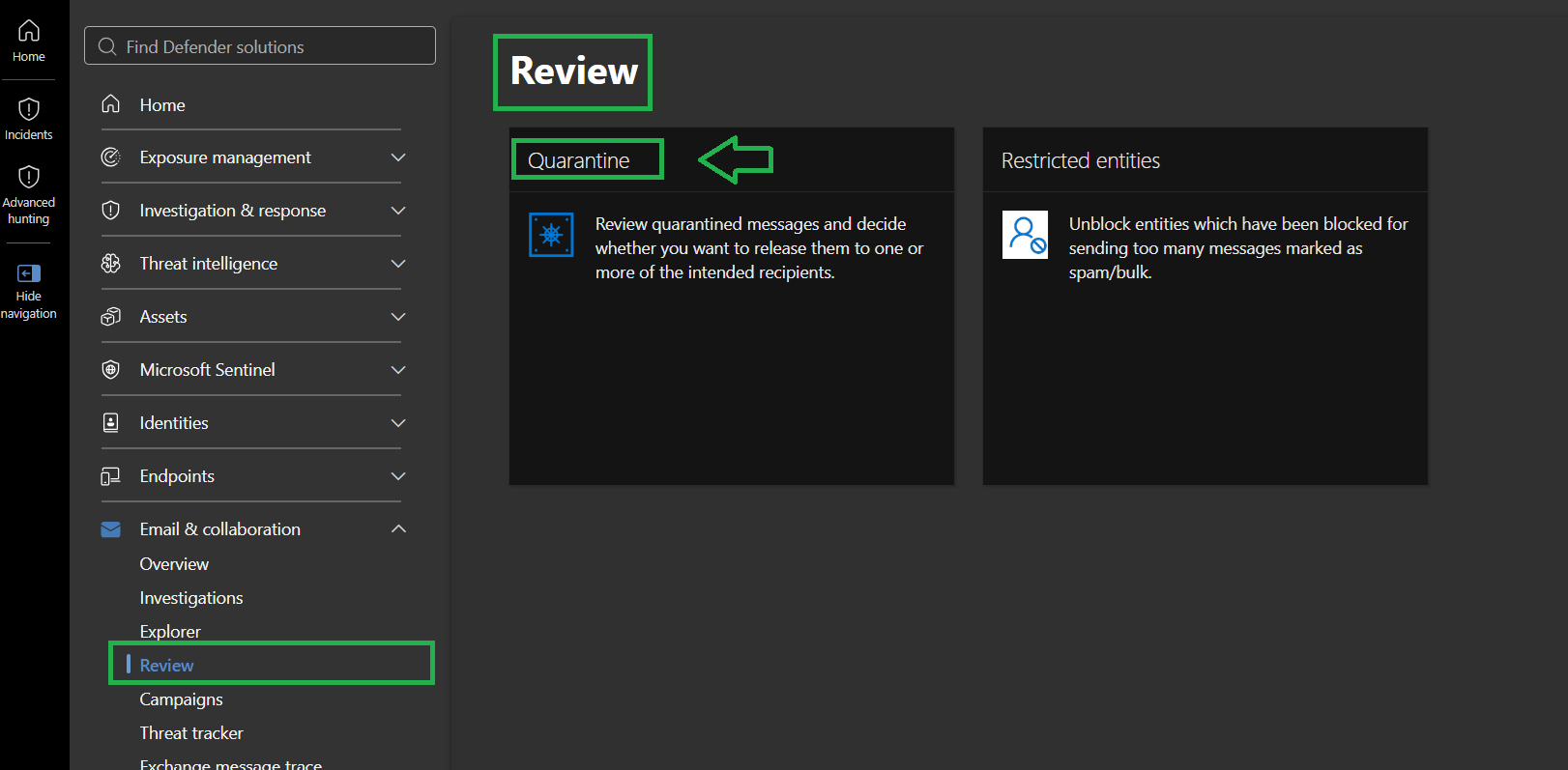Click the Threat intelligence icon
1568x770 pixels.
click(111, 263)
